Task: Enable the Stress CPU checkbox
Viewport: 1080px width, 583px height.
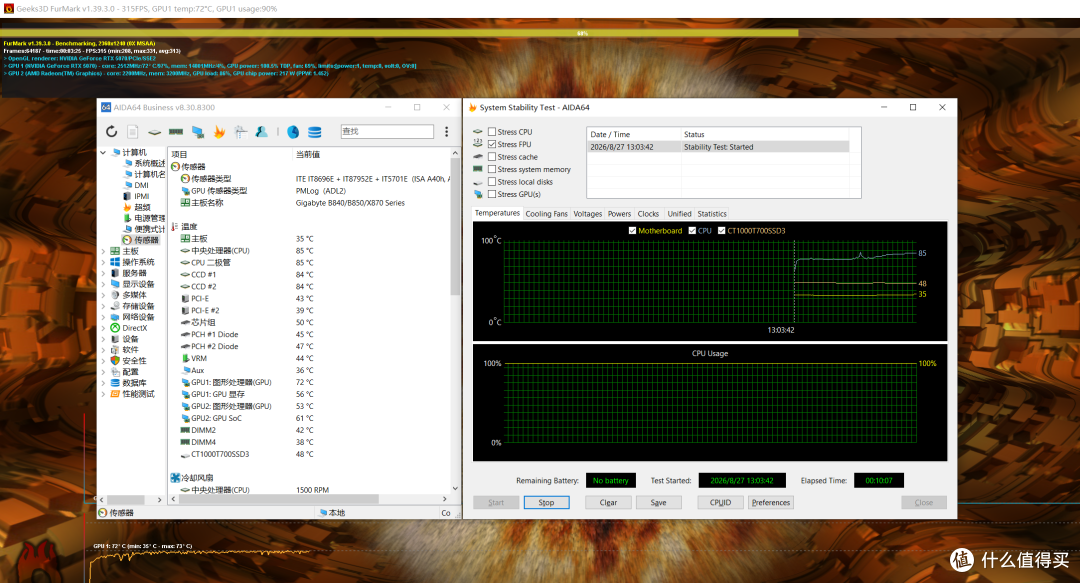Action: [x=492, y=132]
